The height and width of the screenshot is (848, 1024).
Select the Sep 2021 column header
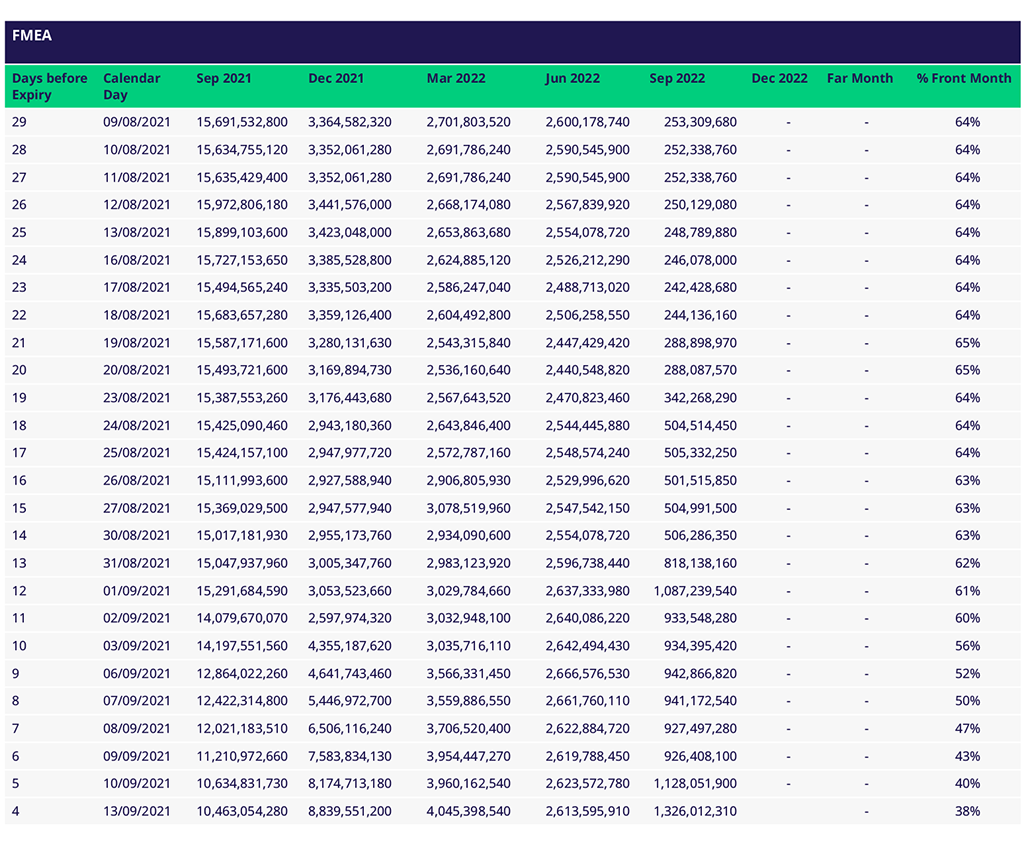(224, 78)
